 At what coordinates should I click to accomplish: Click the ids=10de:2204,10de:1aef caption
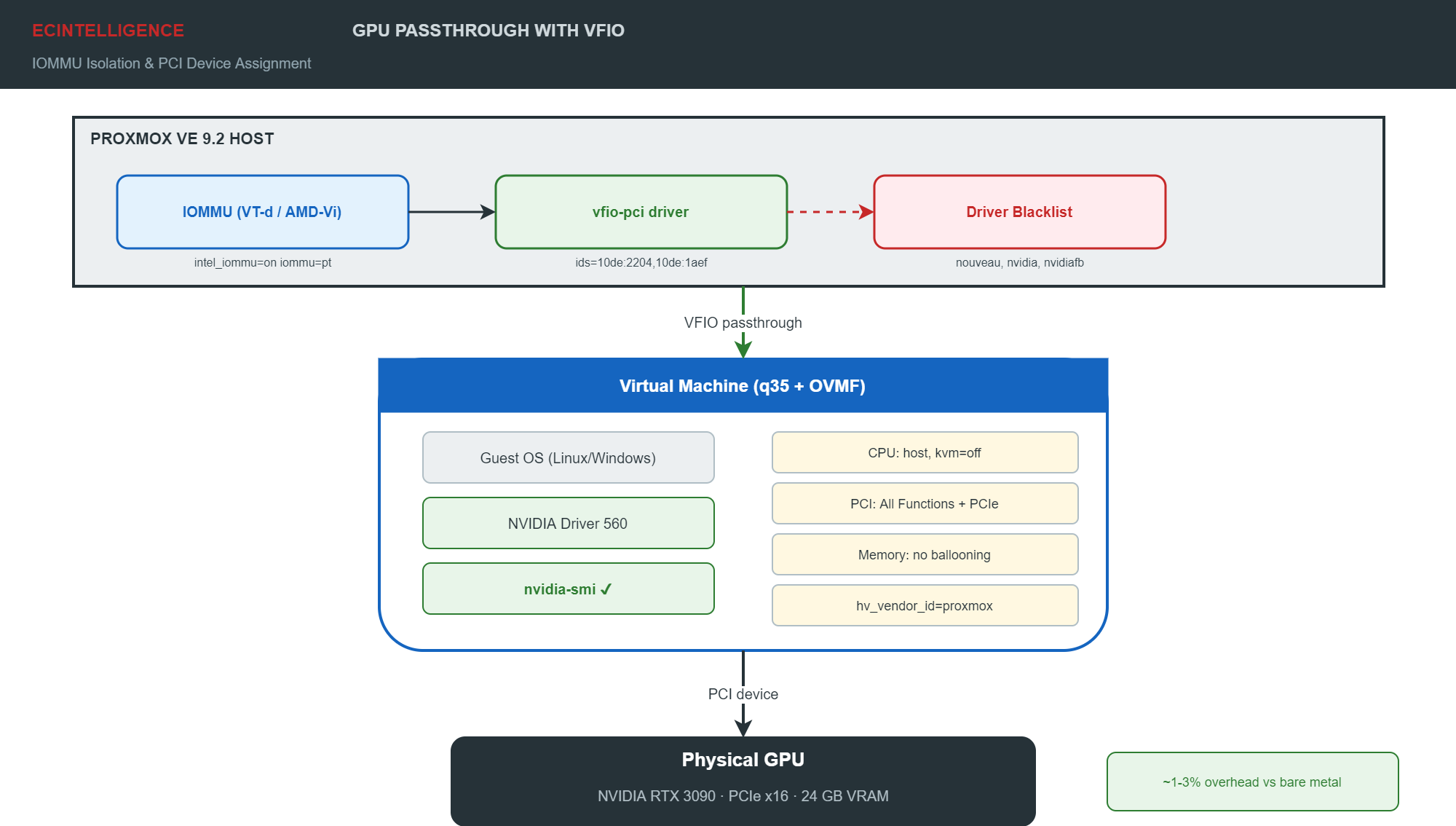point(641,262)
